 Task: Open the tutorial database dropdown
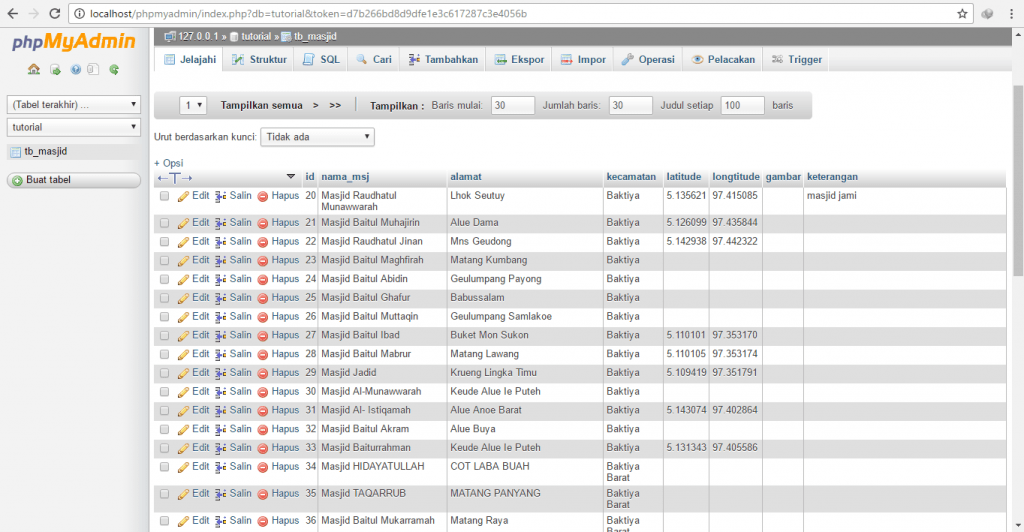[x=74, y=127]
